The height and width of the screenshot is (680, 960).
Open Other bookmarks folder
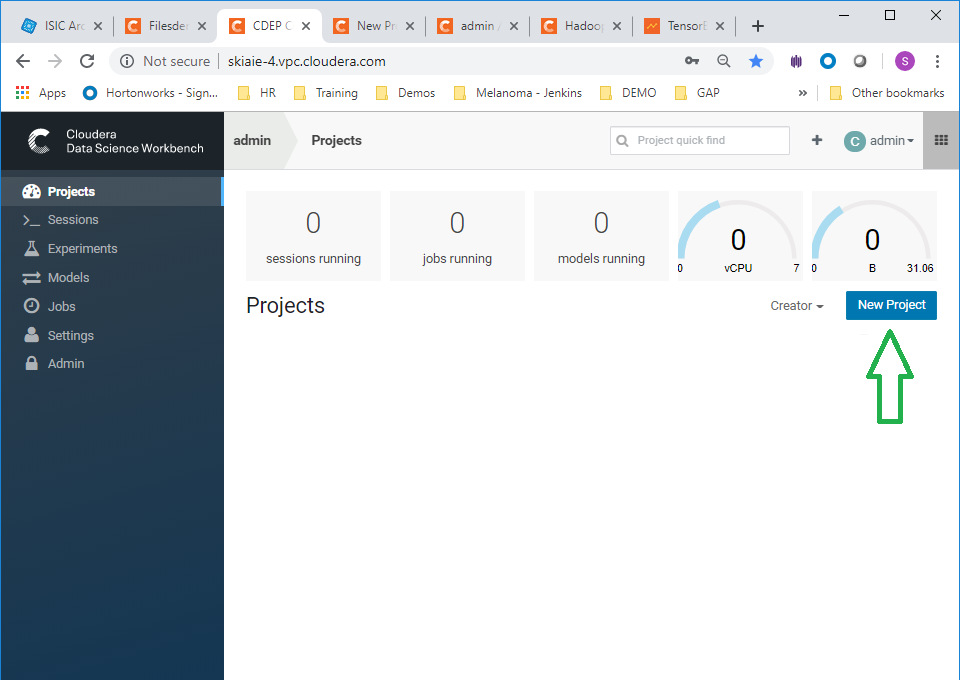click(x=887, y=93)
